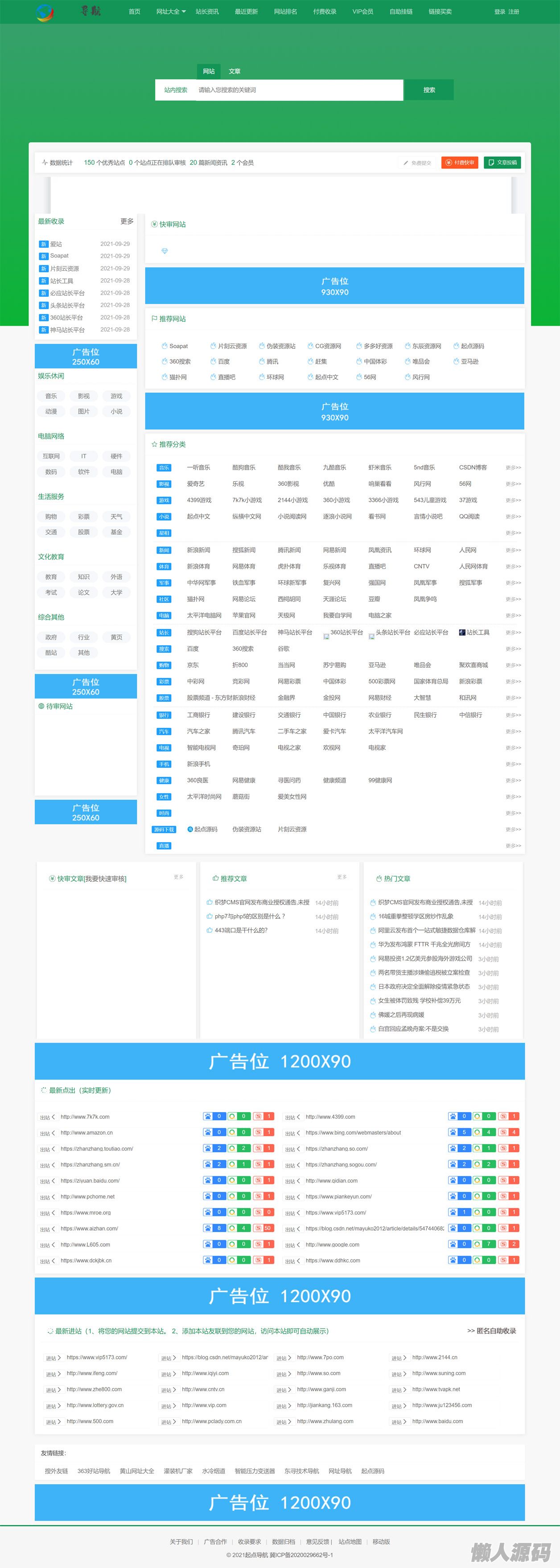Click the 工商银行 link in 银行 row
The width and height of the screenshot is (560, 1568).
pos(199,715)
